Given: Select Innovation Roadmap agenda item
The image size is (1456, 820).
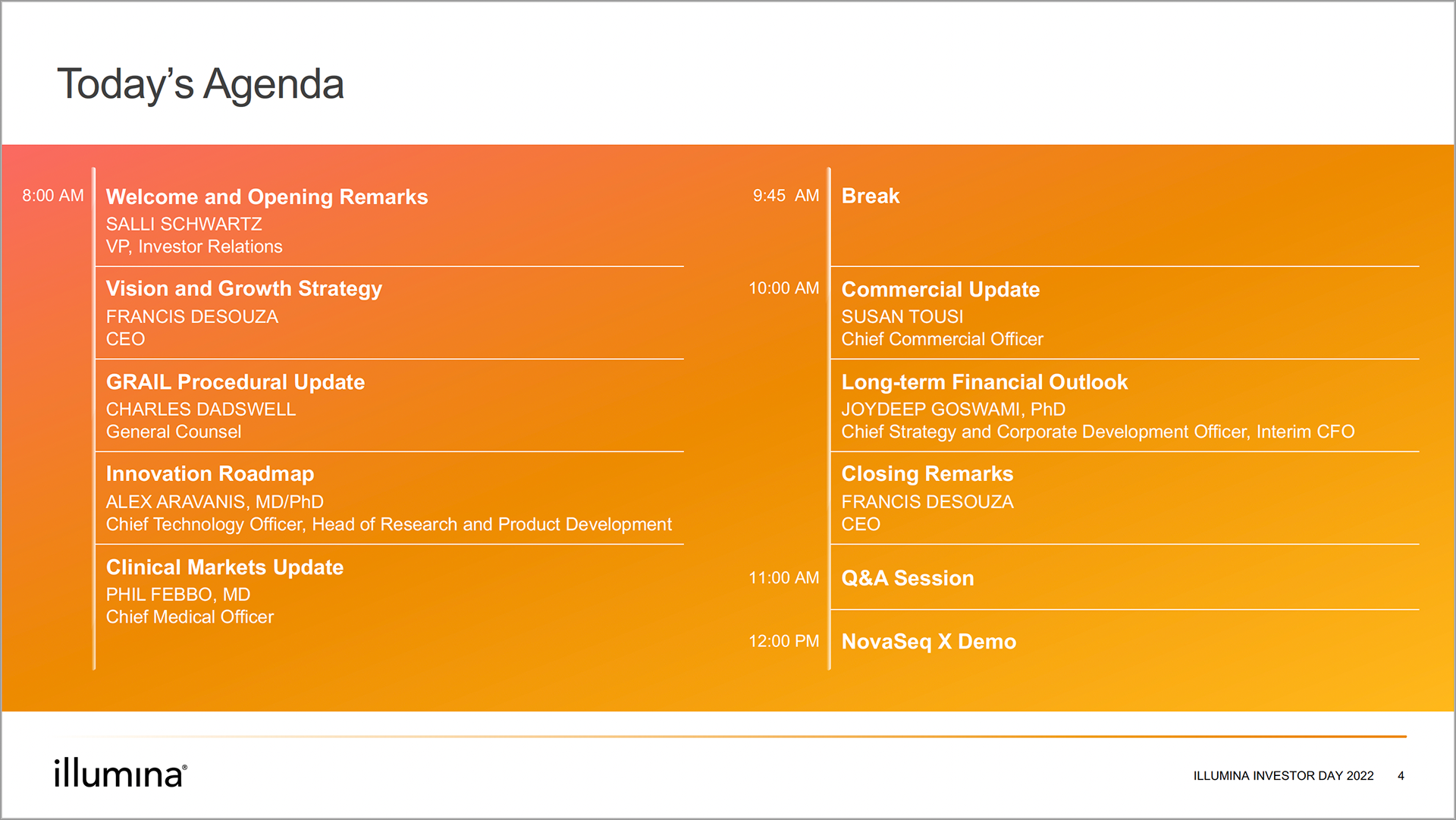Looking at the screenshot, I should pyautogui.click(x=210, y=474).
